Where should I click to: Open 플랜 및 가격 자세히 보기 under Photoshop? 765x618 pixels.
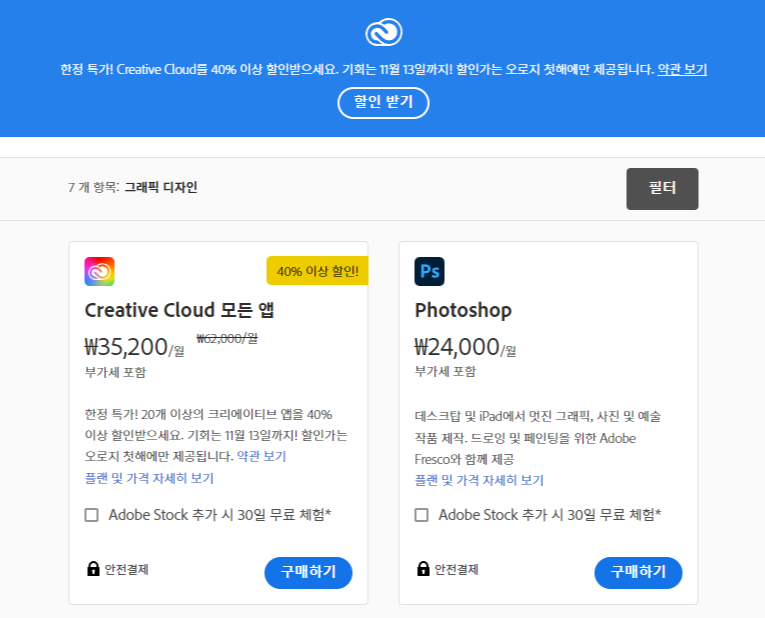[x=479, y=480]
